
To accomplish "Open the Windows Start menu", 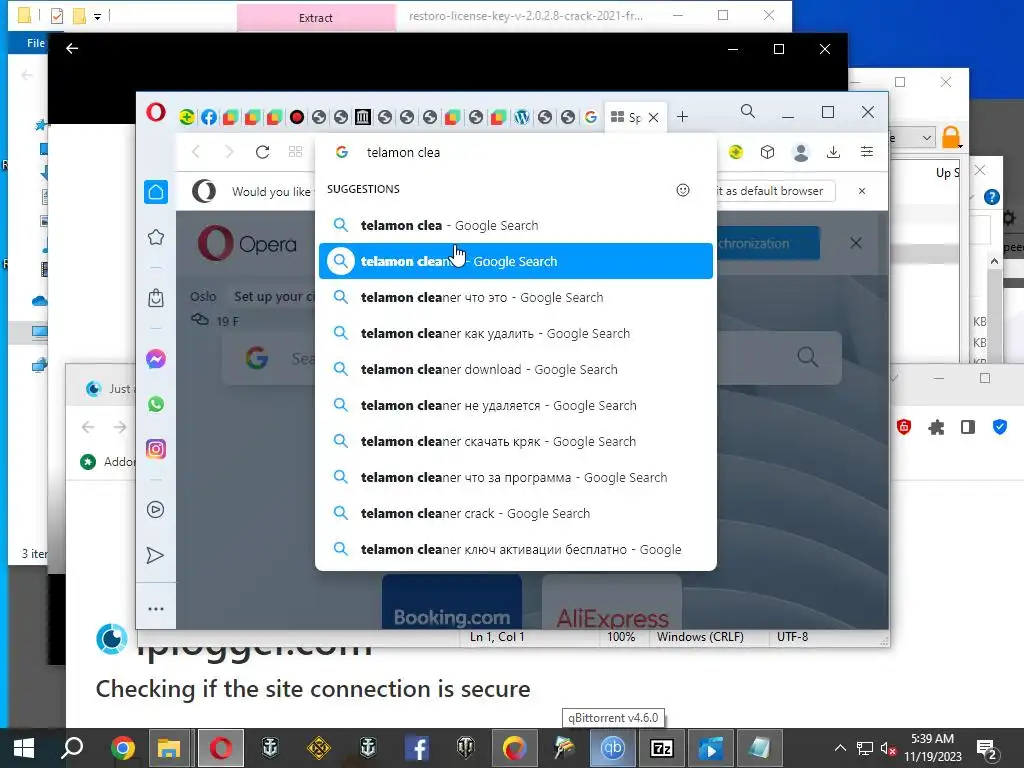I will coord(24,748).
